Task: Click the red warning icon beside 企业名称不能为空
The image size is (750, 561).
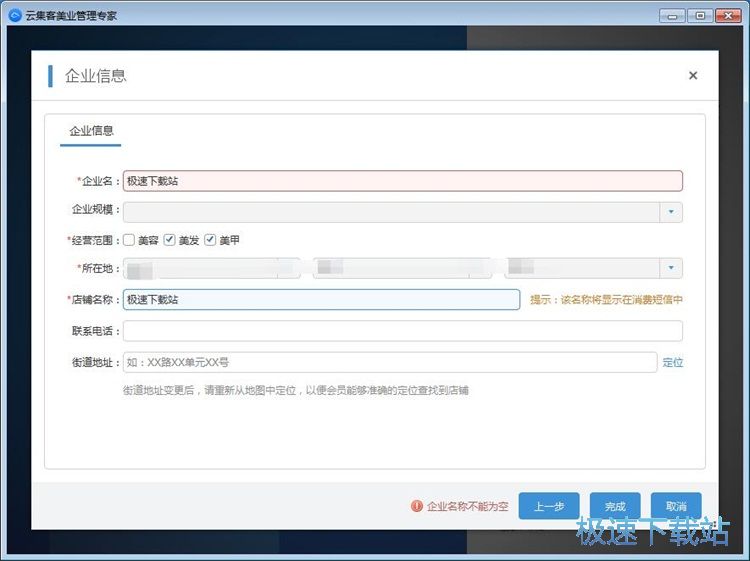Action: click(417, 506)
